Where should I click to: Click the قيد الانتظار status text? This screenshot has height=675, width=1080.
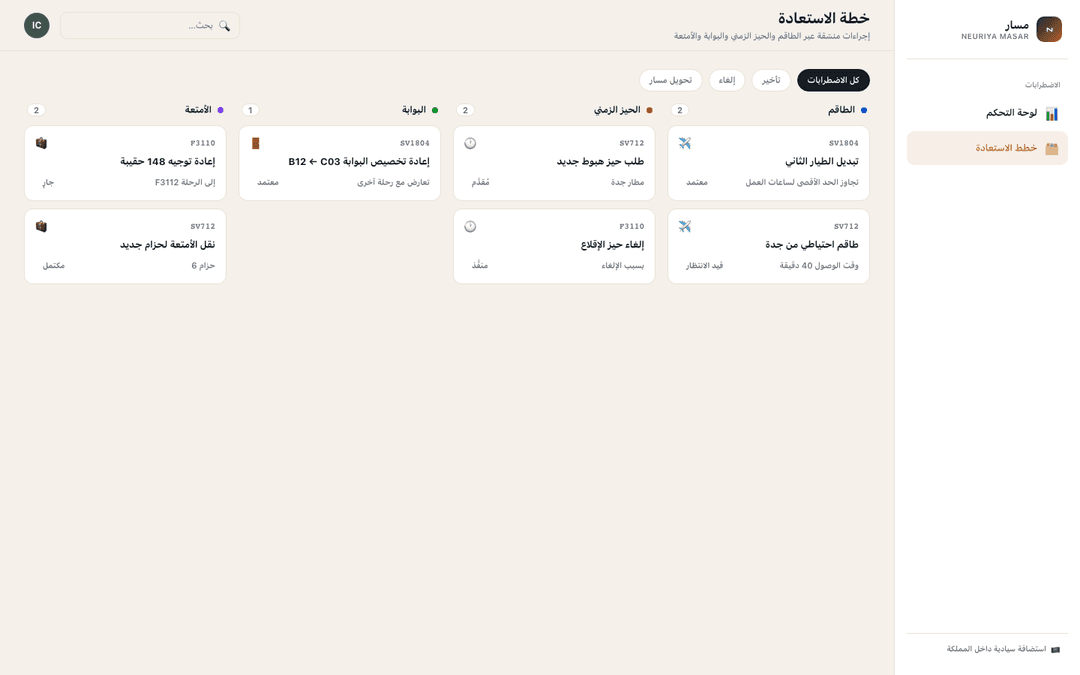[704, 266]
